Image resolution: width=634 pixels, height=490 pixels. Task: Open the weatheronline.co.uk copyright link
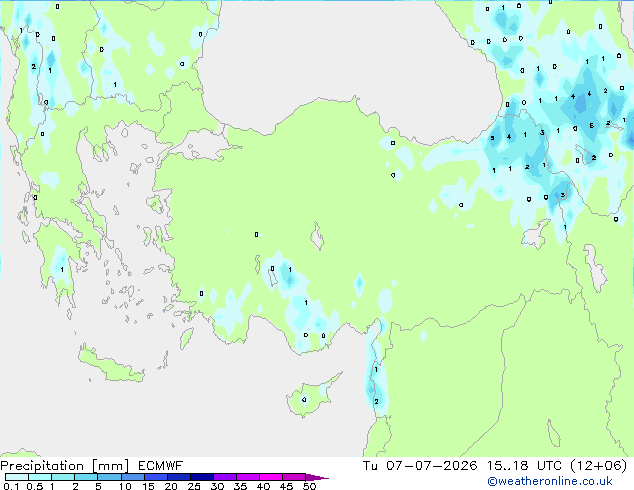tap(549, 481)
